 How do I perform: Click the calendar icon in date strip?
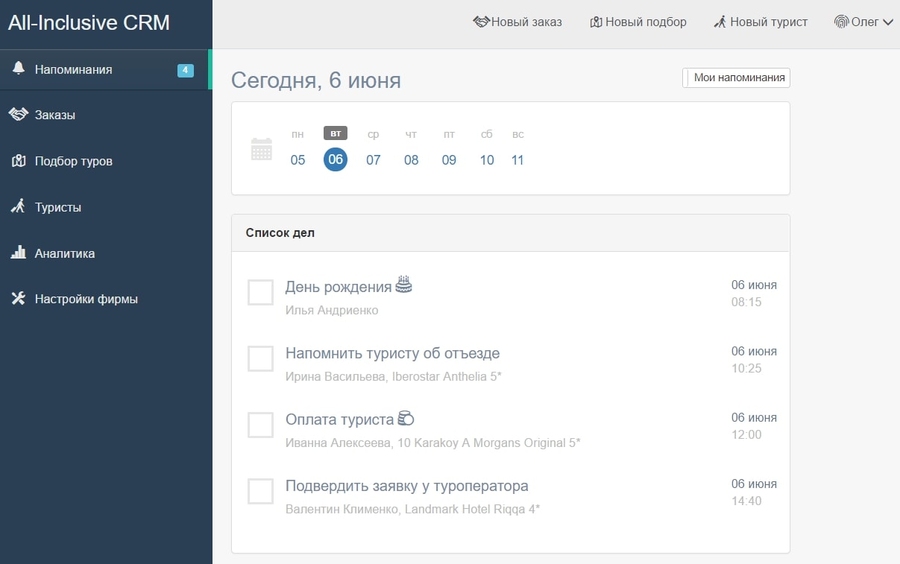pos(261,149)
